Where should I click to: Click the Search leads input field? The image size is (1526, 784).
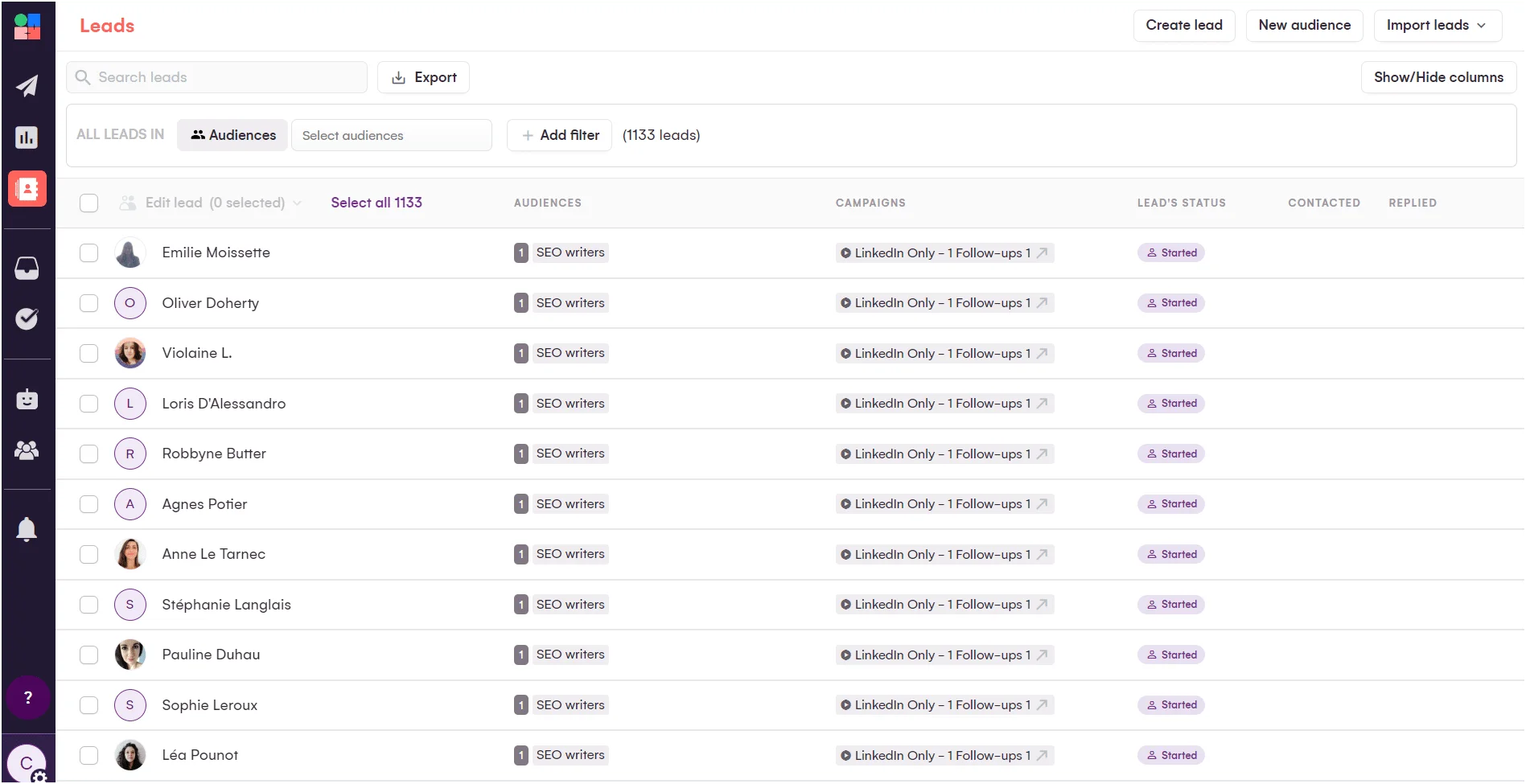tap(216, 77)
